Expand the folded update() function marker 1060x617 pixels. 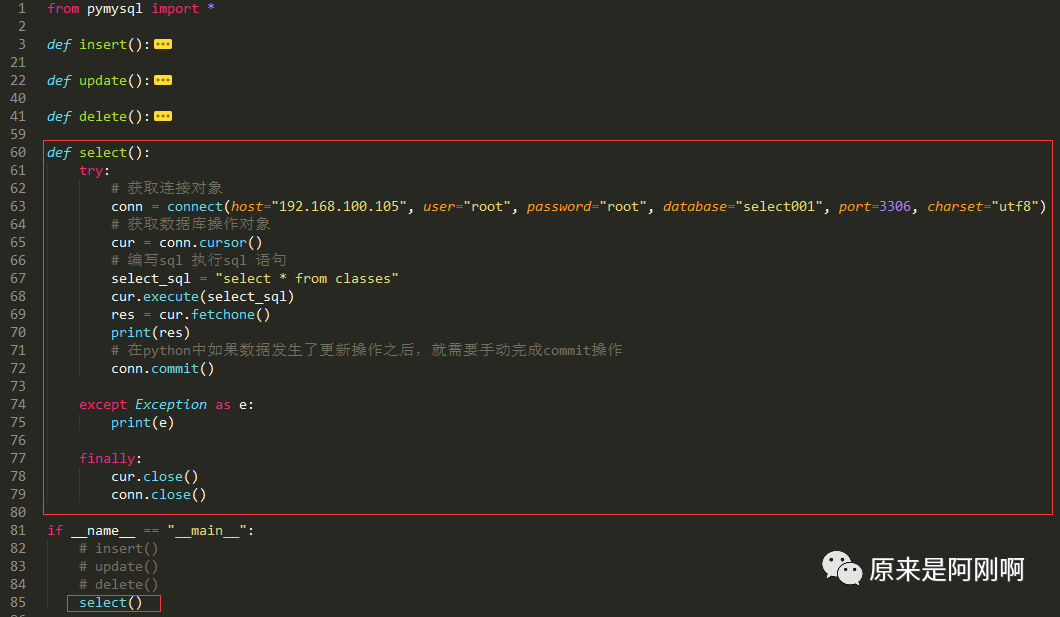[163, 80]
